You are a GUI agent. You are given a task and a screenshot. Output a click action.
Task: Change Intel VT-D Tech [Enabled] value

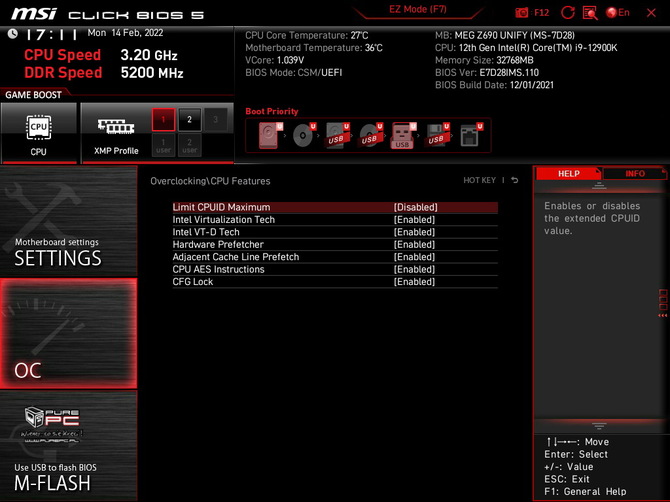(x=414, y=232)
